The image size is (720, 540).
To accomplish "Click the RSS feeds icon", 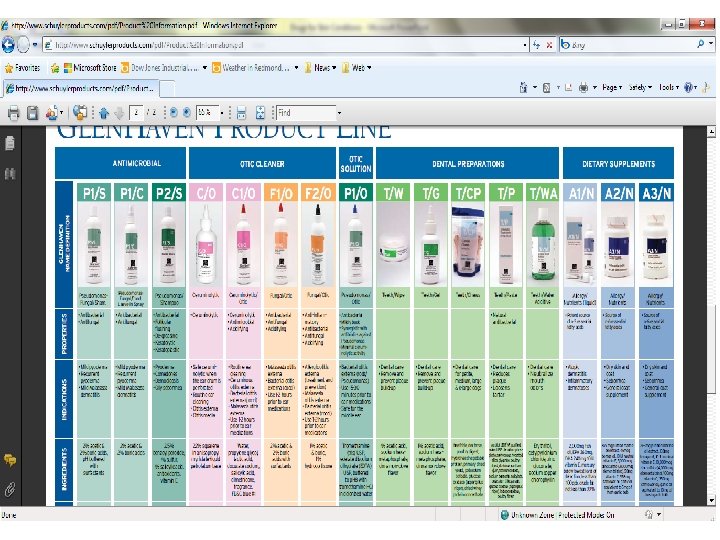I will point(546,88).
